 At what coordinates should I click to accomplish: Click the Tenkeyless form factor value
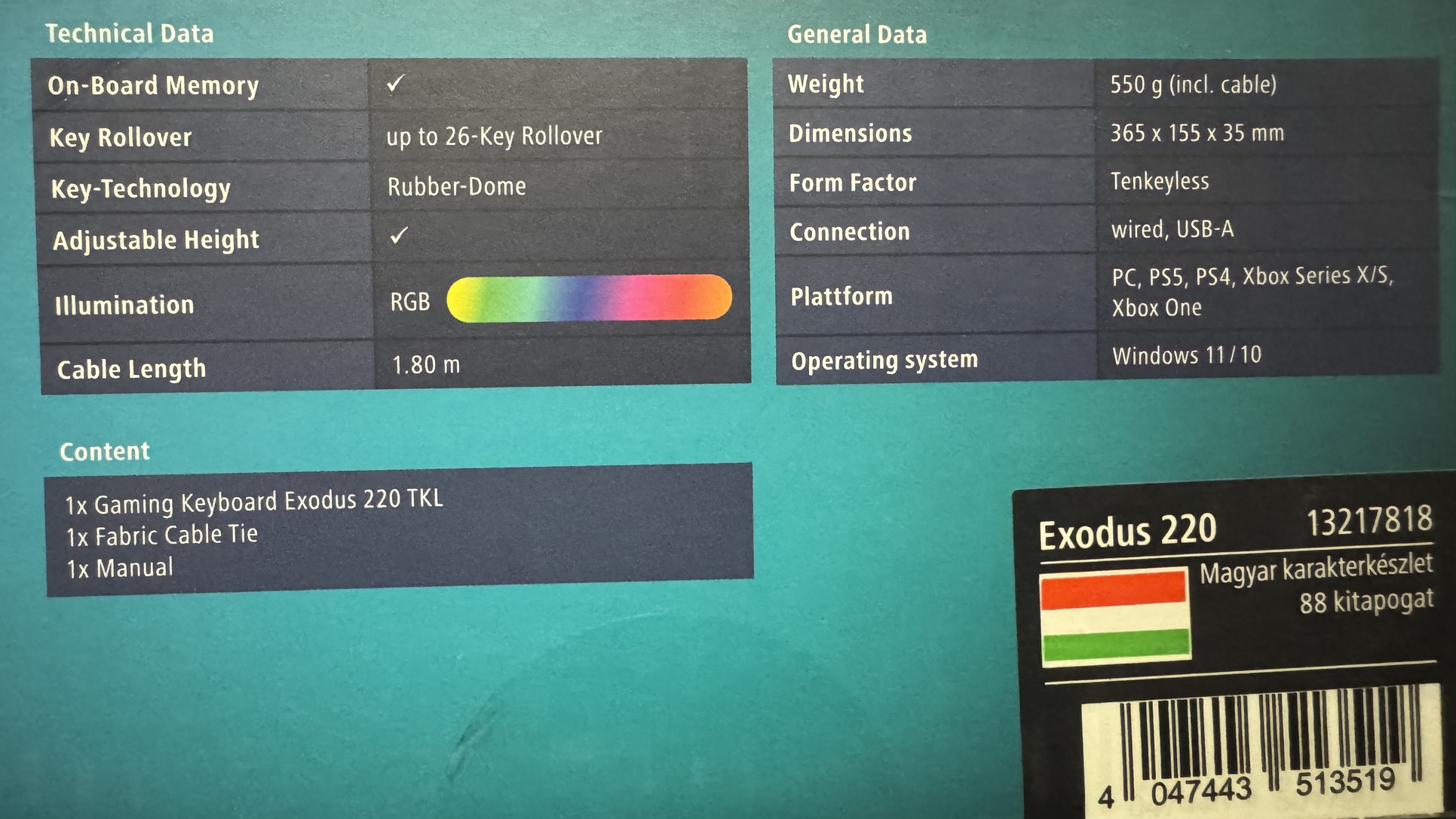pos(1159,182)
